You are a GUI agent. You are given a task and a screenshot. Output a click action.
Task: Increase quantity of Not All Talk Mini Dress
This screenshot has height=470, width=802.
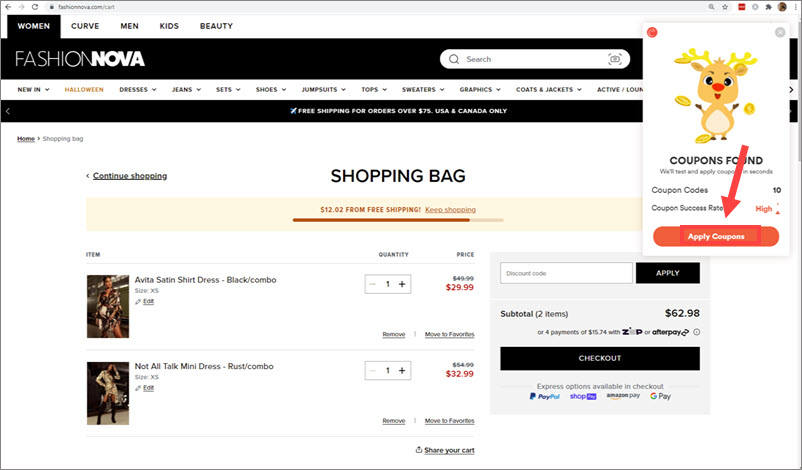click(402, 371)
